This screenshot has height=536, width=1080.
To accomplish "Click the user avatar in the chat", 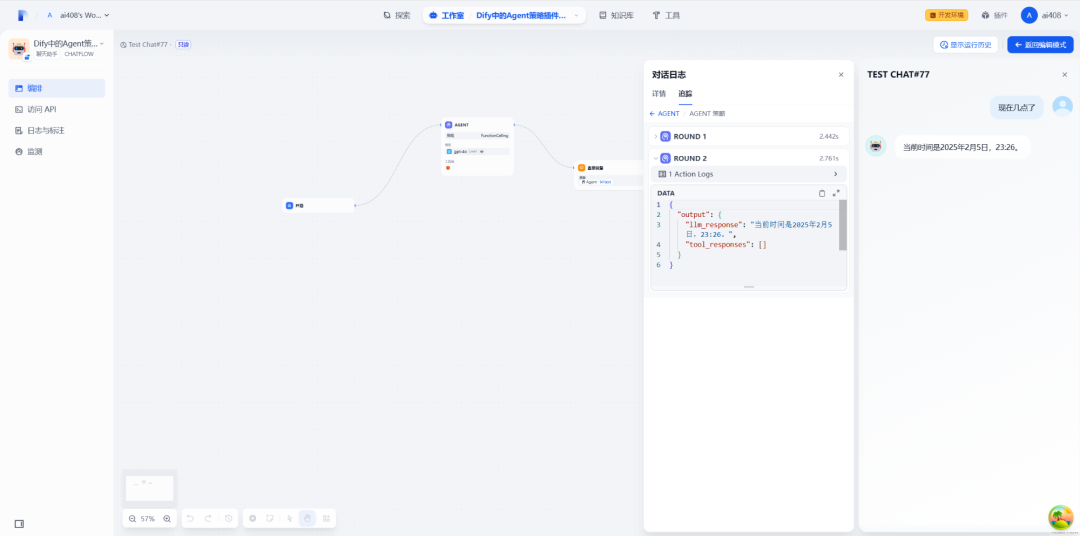I will point(1063,105).
